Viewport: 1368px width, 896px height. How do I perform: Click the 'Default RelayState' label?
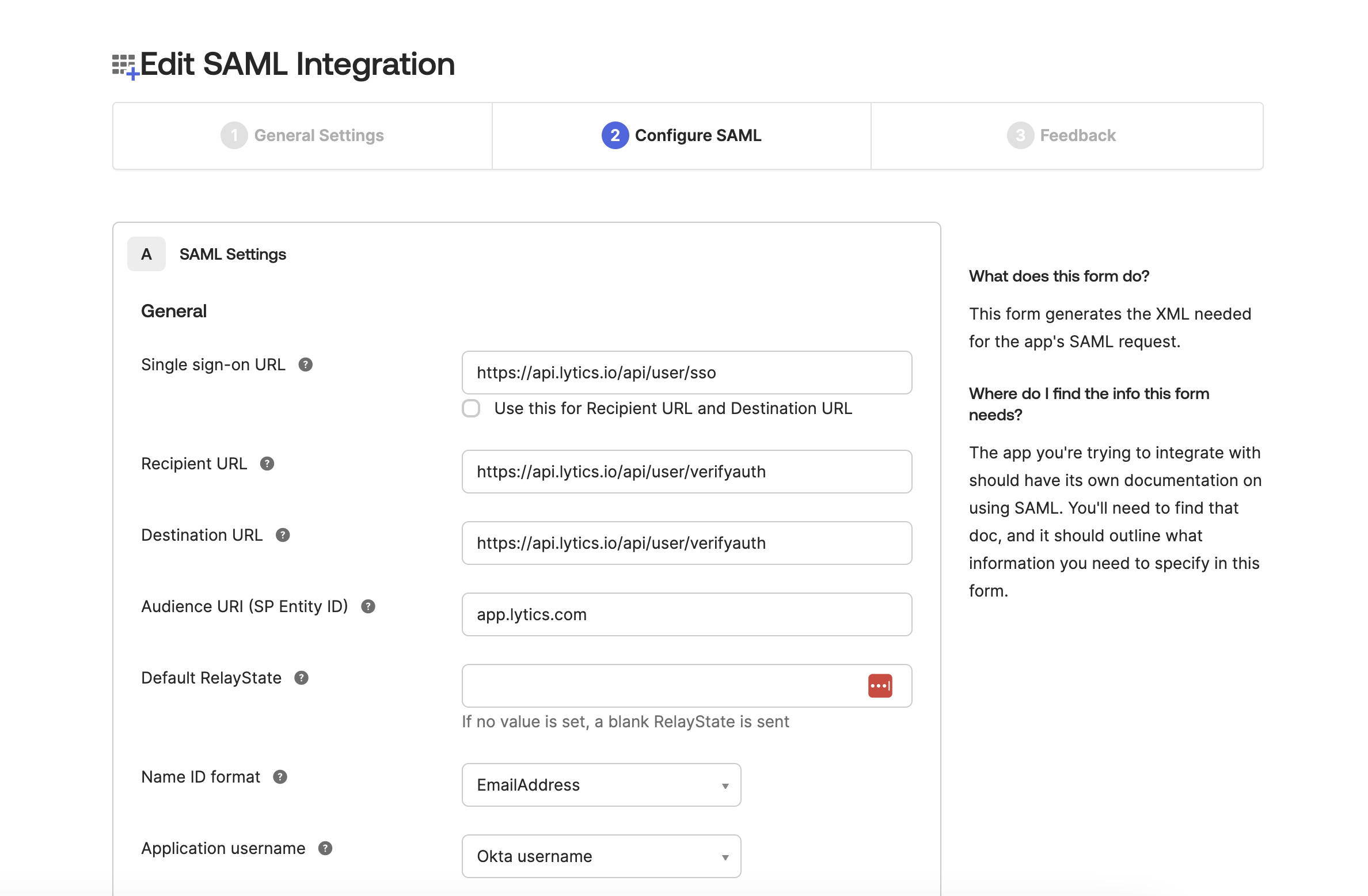pos(211,678)
